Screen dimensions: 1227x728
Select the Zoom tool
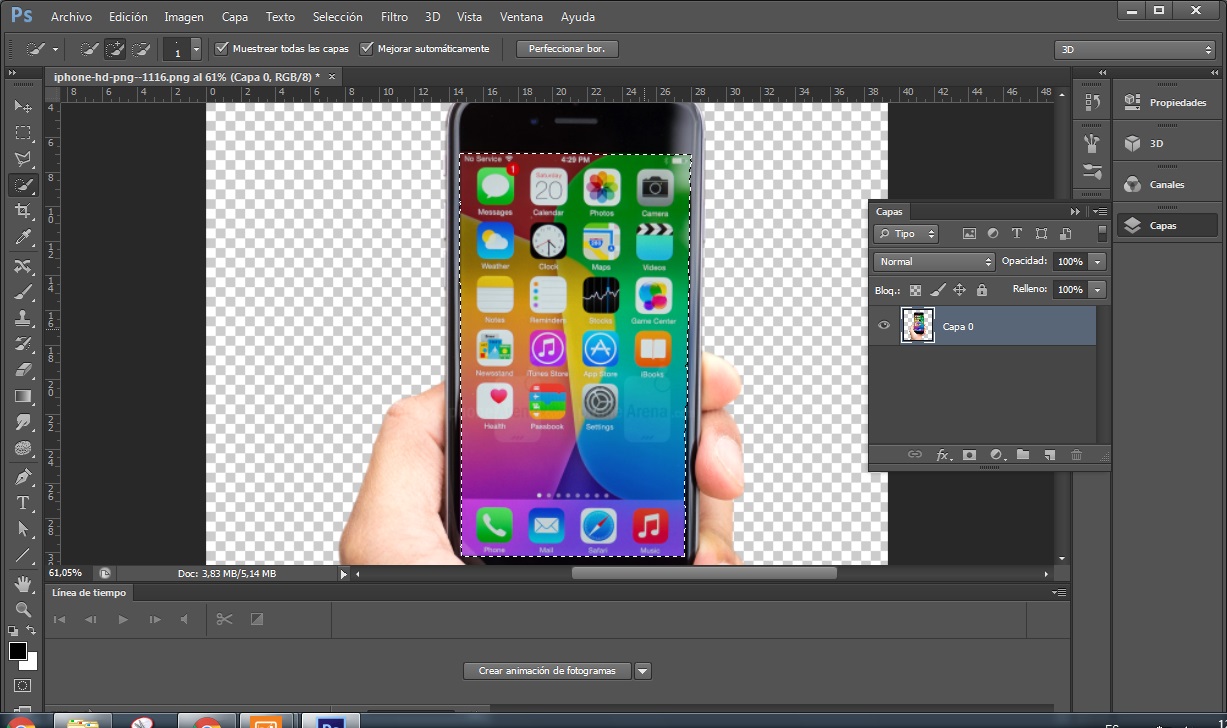tap(23, 609)
